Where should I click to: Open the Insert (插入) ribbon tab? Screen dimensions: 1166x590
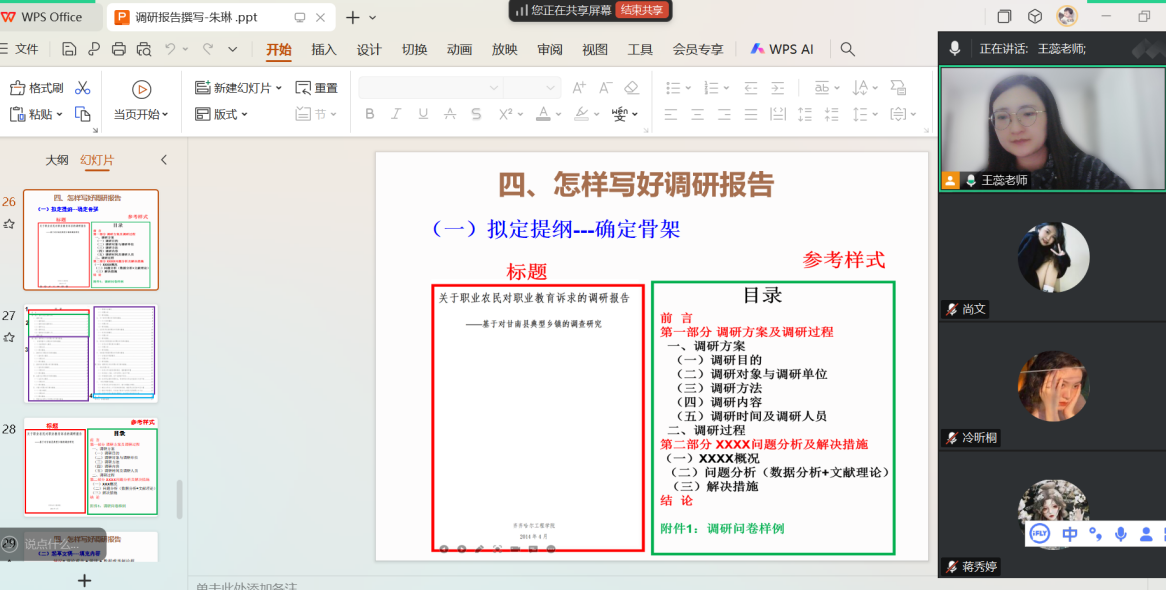(324, 49)
